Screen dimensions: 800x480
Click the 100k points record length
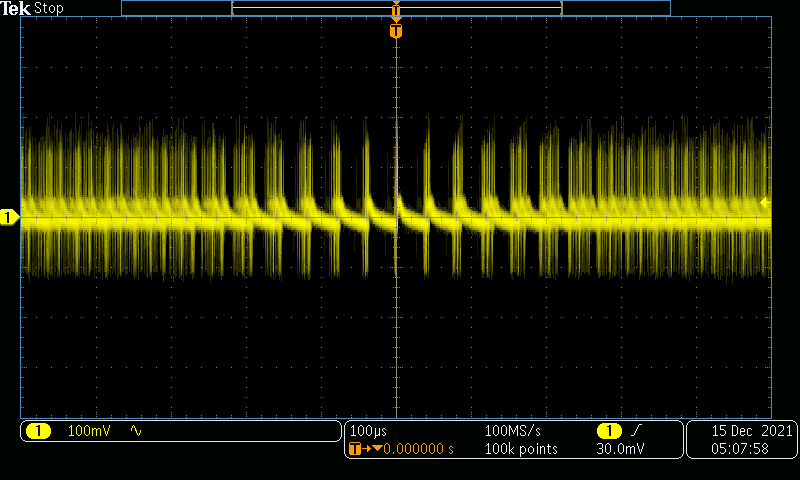[520, 449]
